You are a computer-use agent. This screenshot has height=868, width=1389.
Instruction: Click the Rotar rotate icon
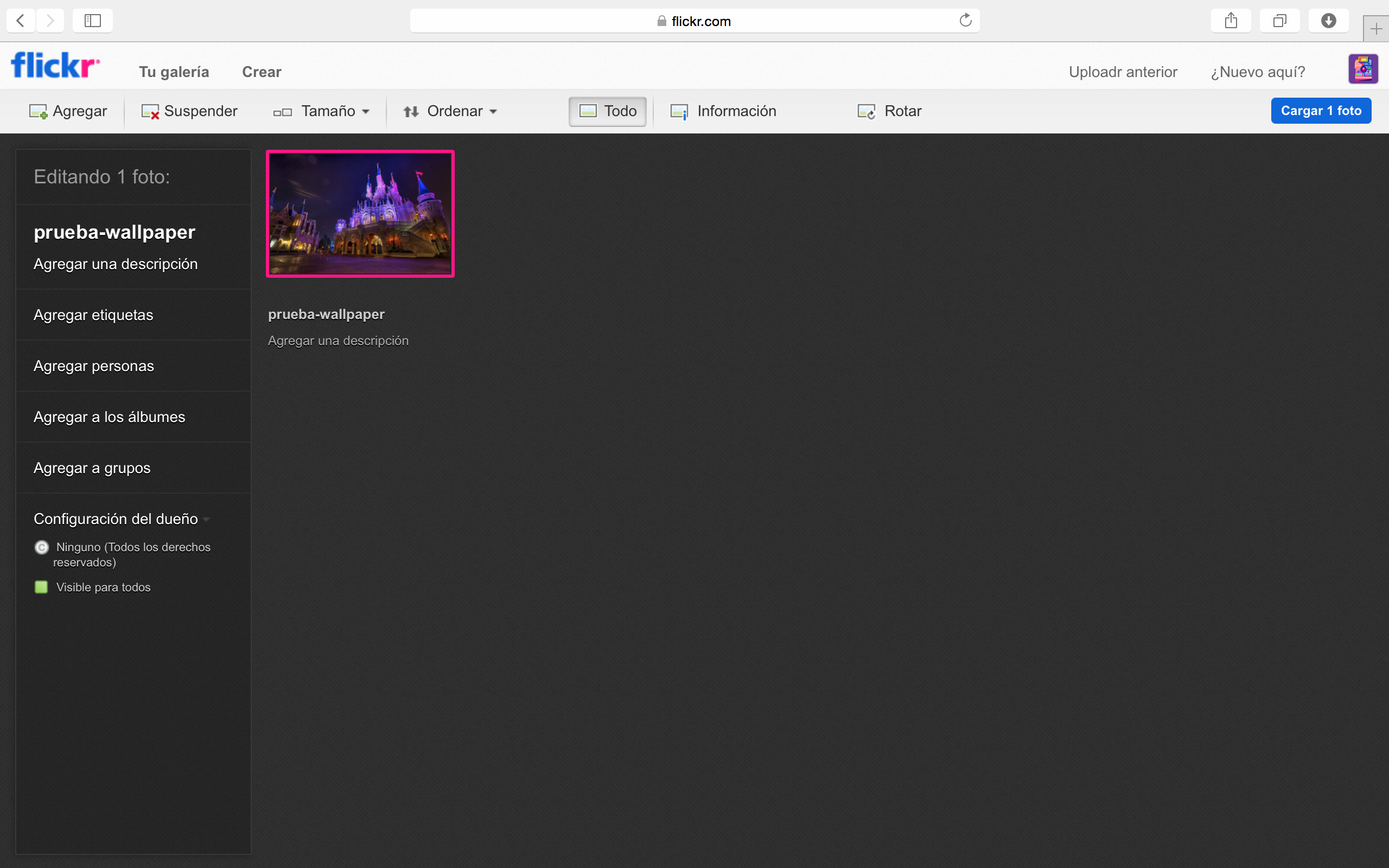pos(866,111)
